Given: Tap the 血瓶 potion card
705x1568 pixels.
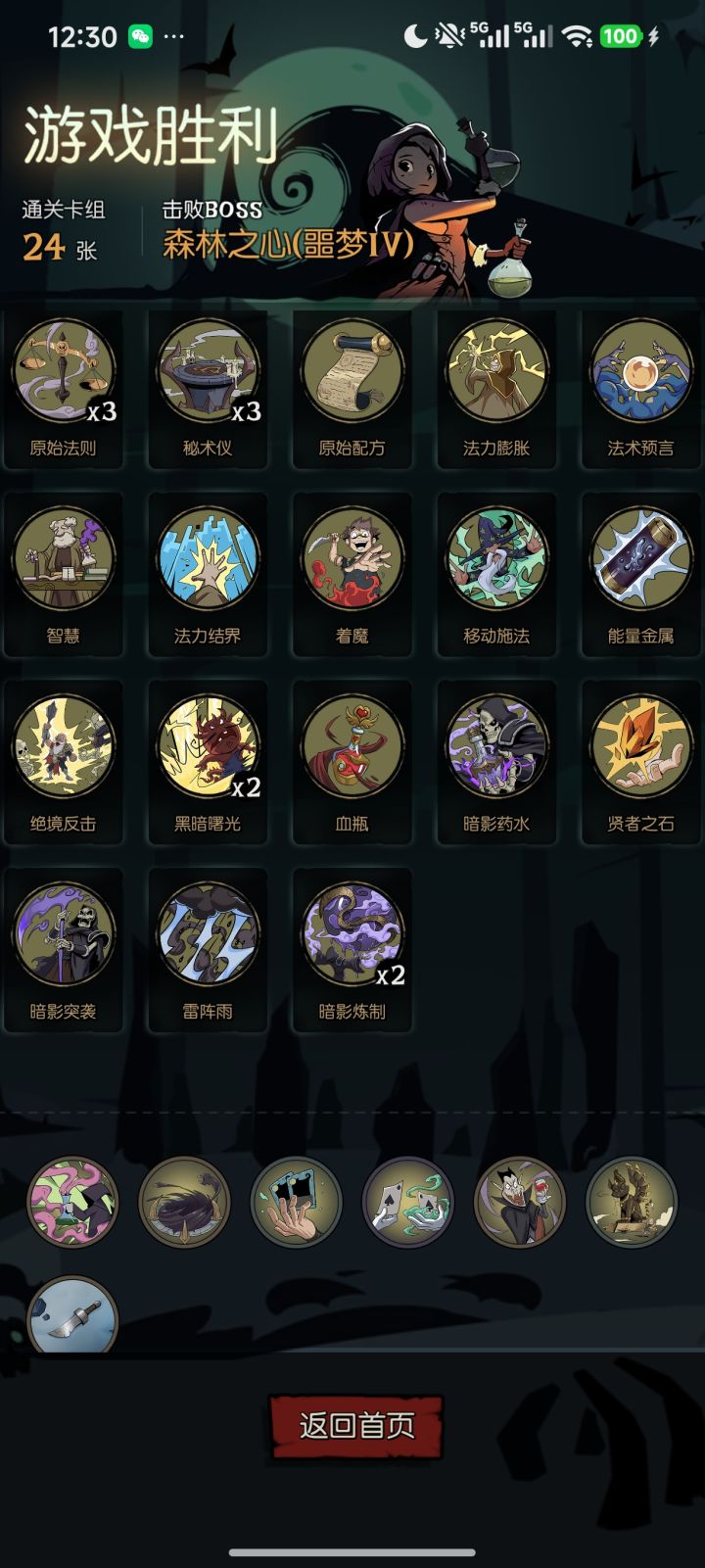Looking at the screenshot, I should coord(352,763).
